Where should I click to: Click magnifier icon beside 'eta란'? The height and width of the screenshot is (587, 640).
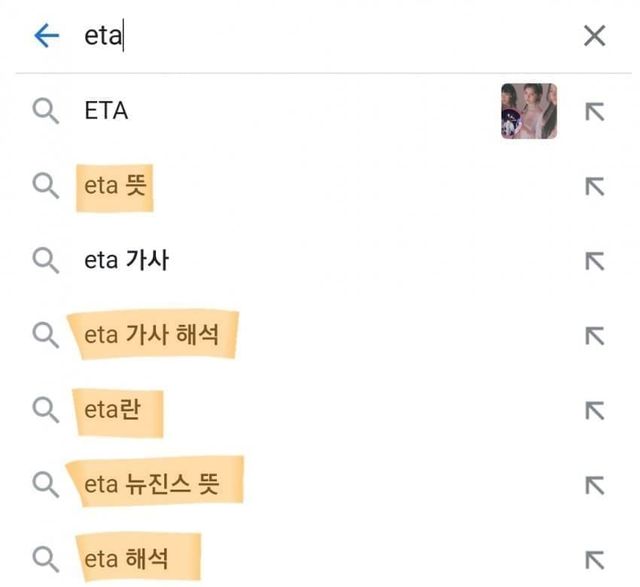coord(46,409)
